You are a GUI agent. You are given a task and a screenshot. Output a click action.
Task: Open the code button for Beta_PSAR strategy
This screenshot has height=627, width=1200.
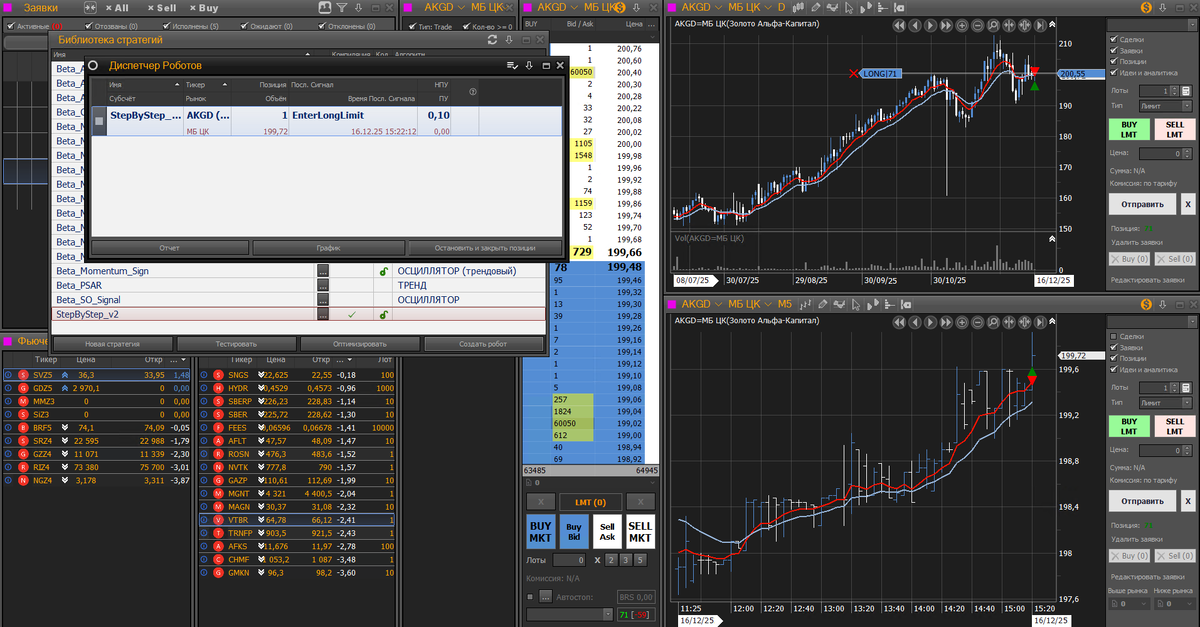pyautogui.click(x=323, y=285)
